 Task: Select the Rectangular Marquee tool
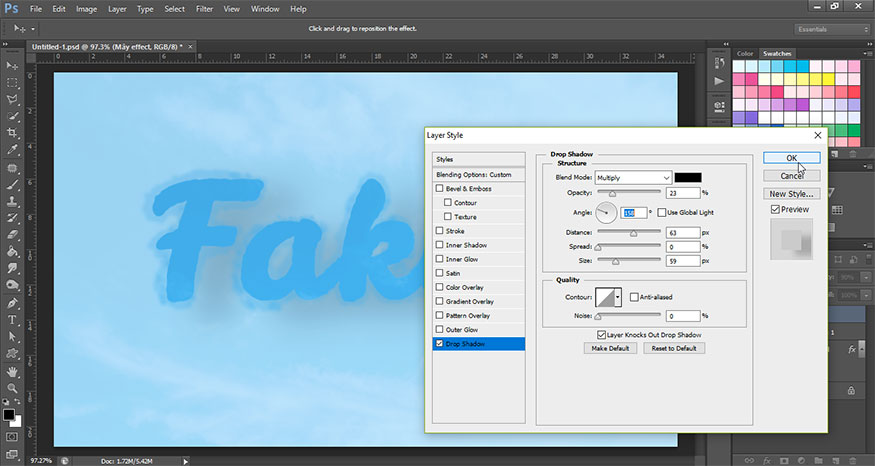click(x=12, y=83)
